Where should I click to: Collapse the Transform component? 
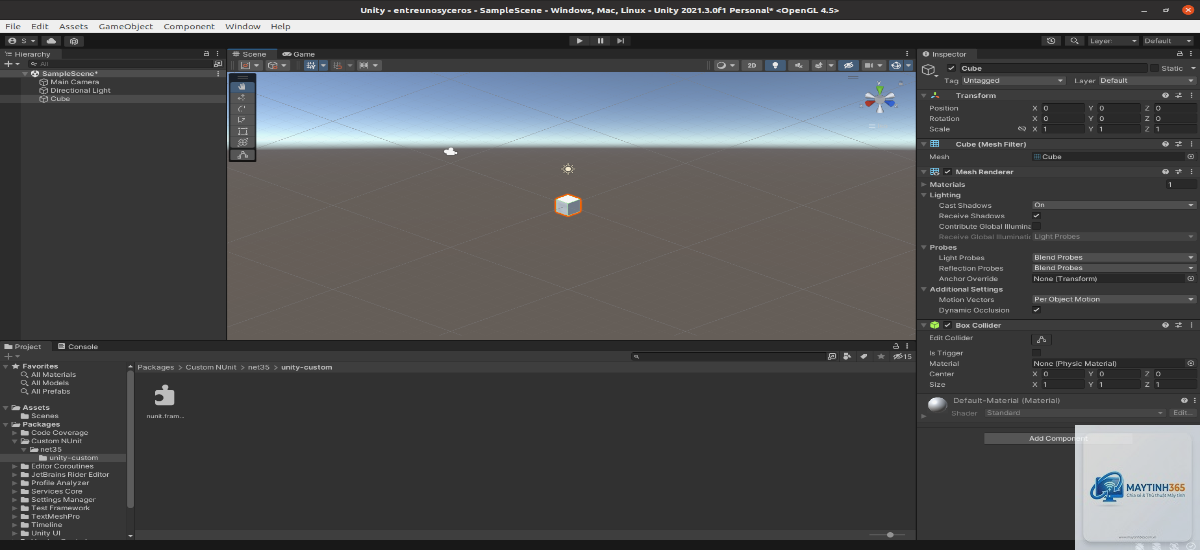click(924, 95)
